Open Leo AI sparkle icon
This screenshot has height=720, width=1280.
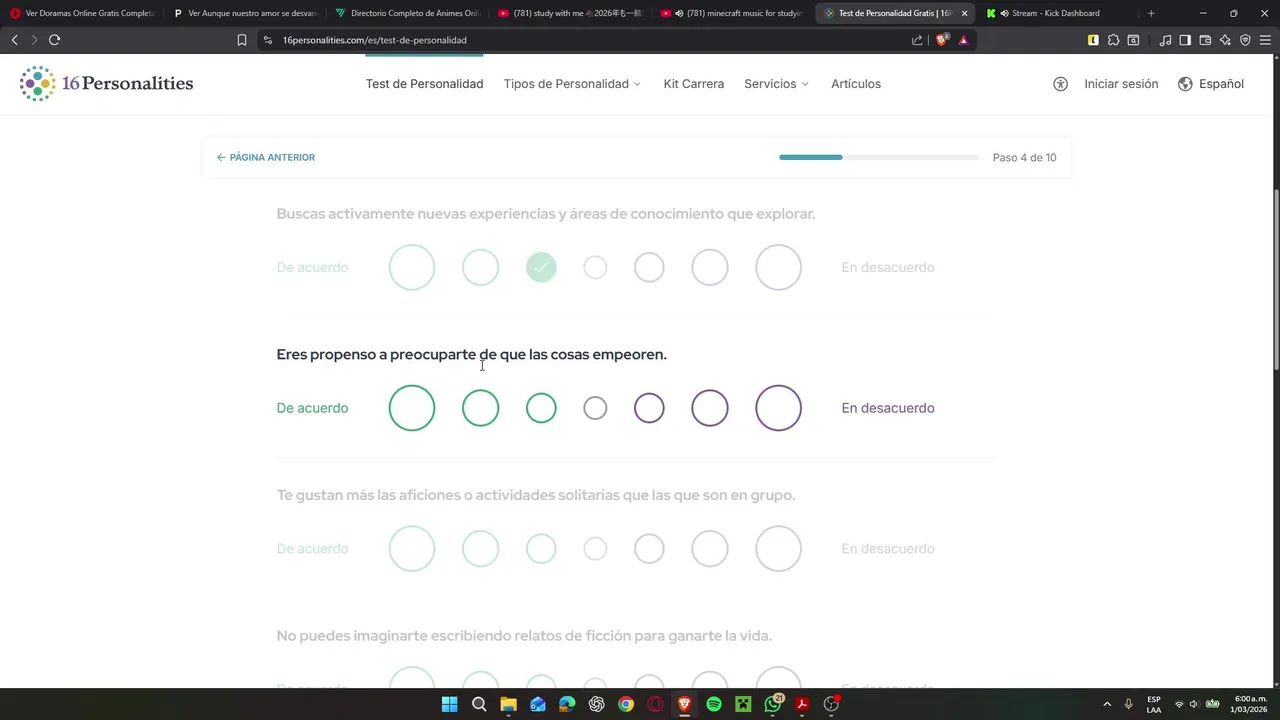[x=1225, y=40]
